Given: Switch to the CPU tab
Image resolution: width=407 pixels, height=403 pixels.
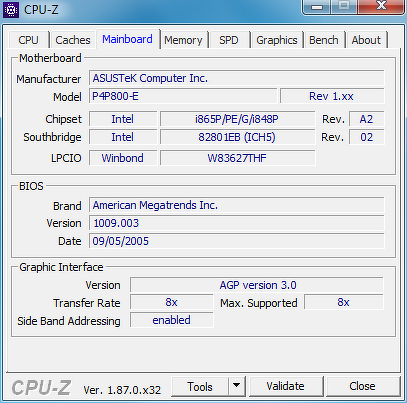Looking at the screenshot, I should coord(29,40).
